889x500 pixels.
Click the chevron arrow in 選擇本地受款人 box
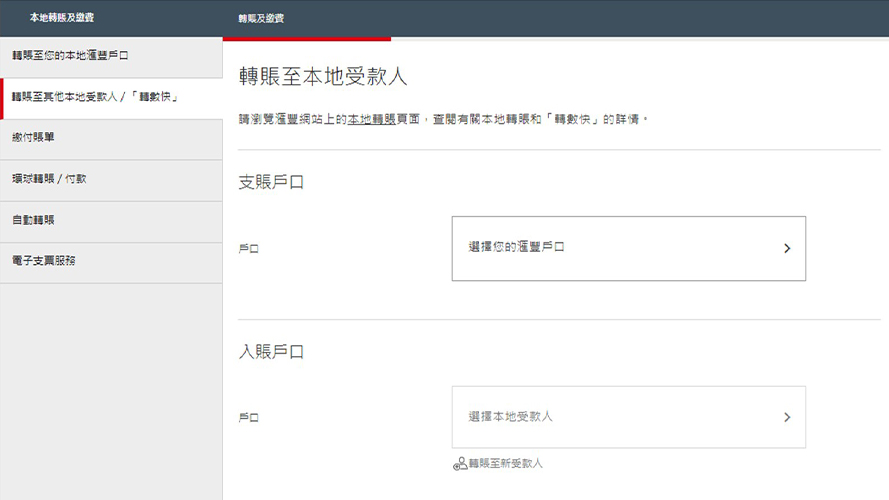[x=787, y=417]
